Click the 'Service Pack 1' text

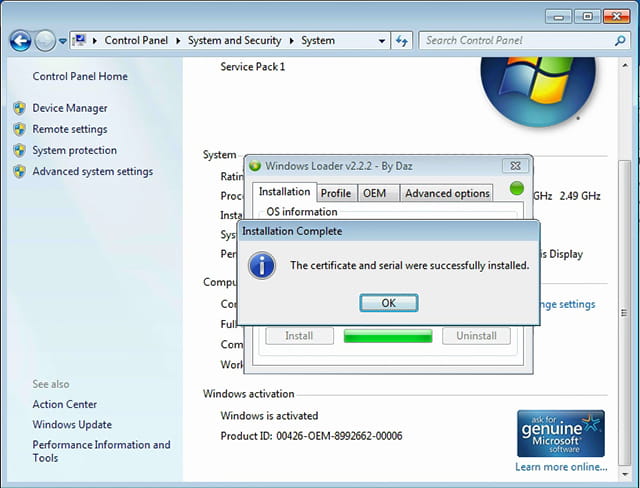pos(253,67)
